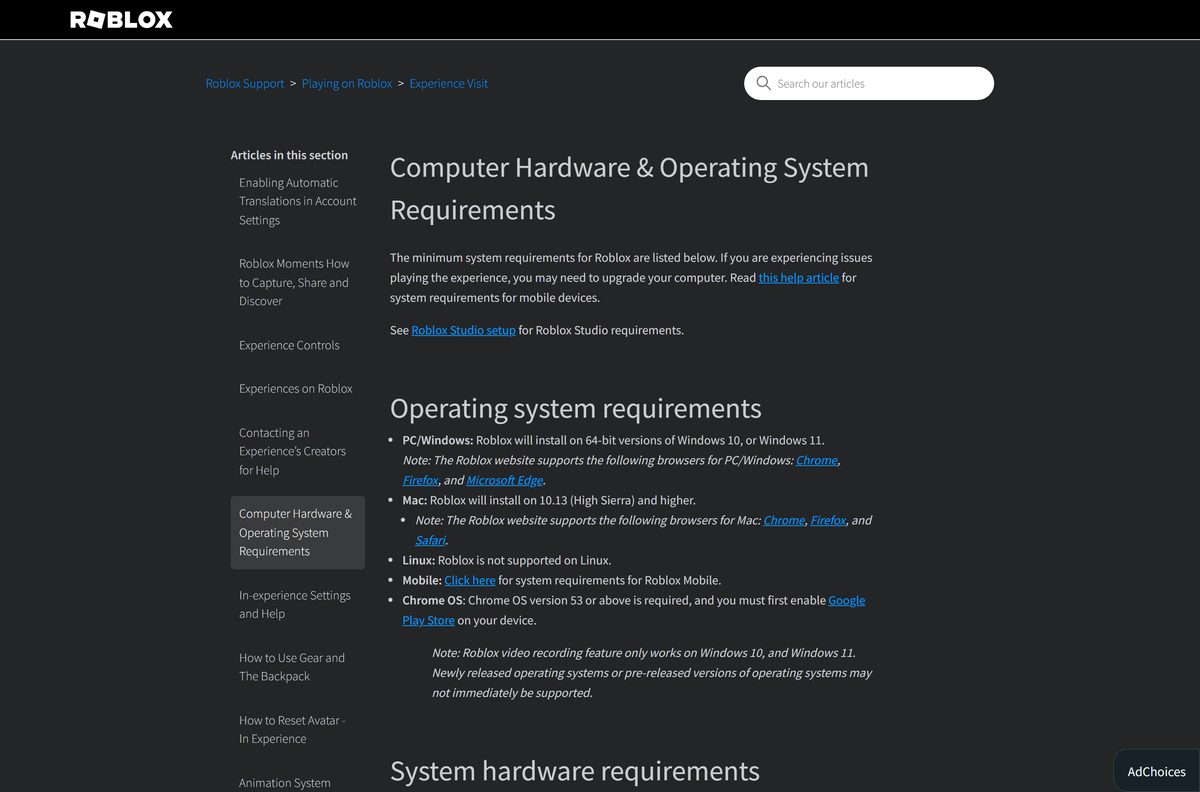Open In-experience Settings and Help article
The height and width of the screenshot is (792, 1200).
click(x=295, y=604)
